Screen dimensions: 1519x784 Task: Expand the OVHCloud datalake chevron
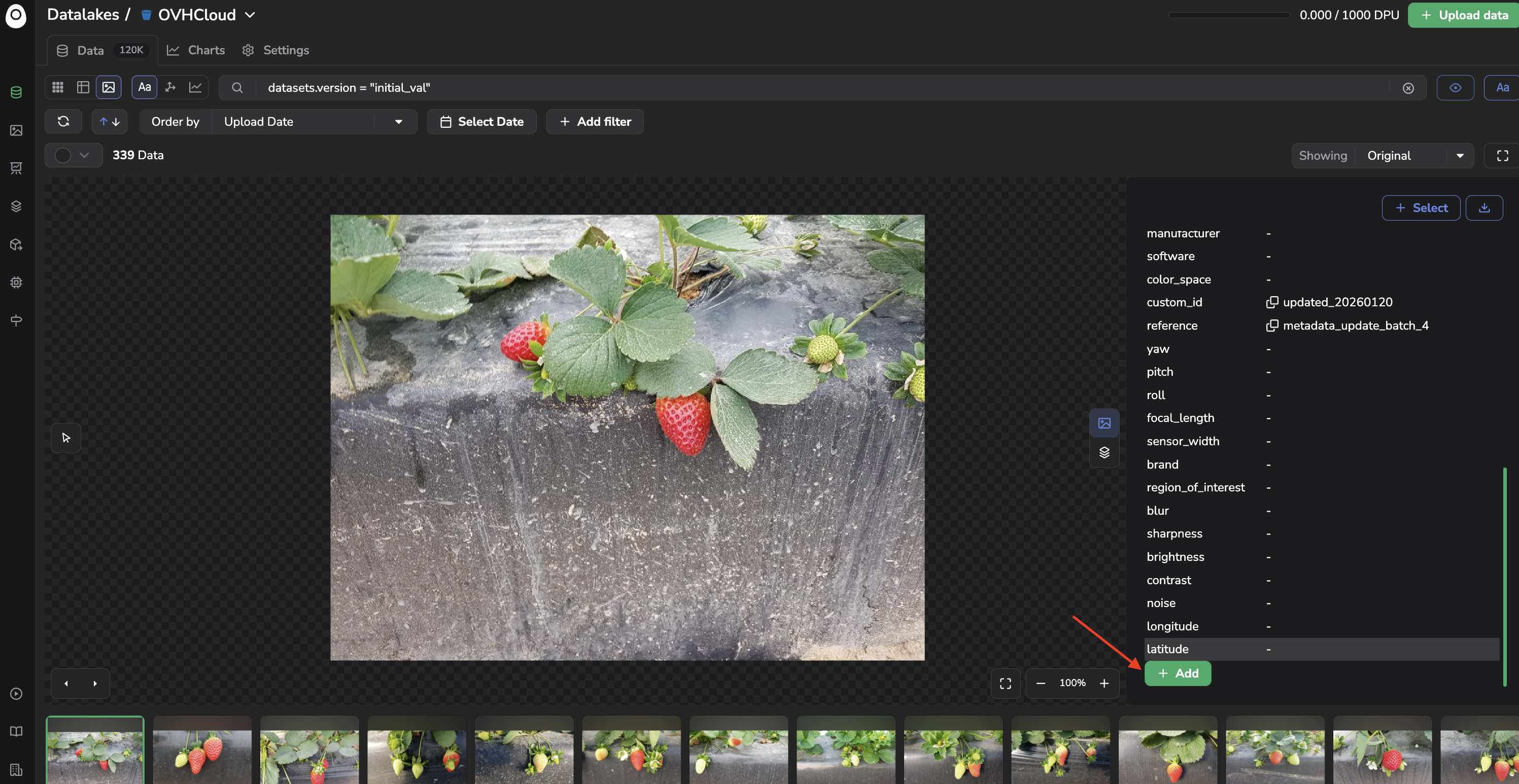point(250,15)
